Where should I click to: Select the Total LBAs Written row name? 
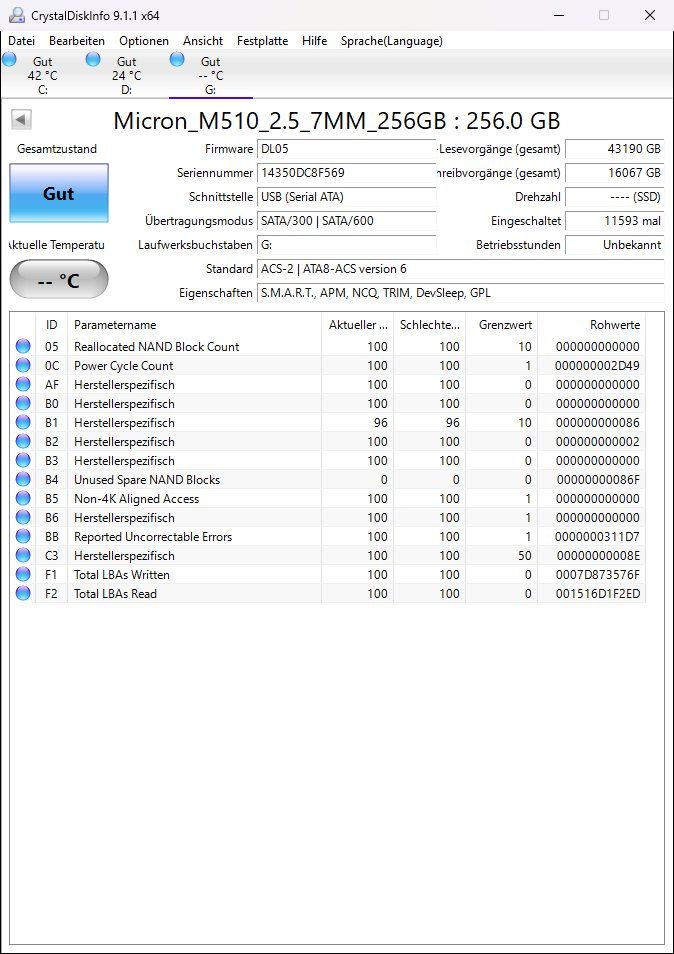[x=122, y=575]
